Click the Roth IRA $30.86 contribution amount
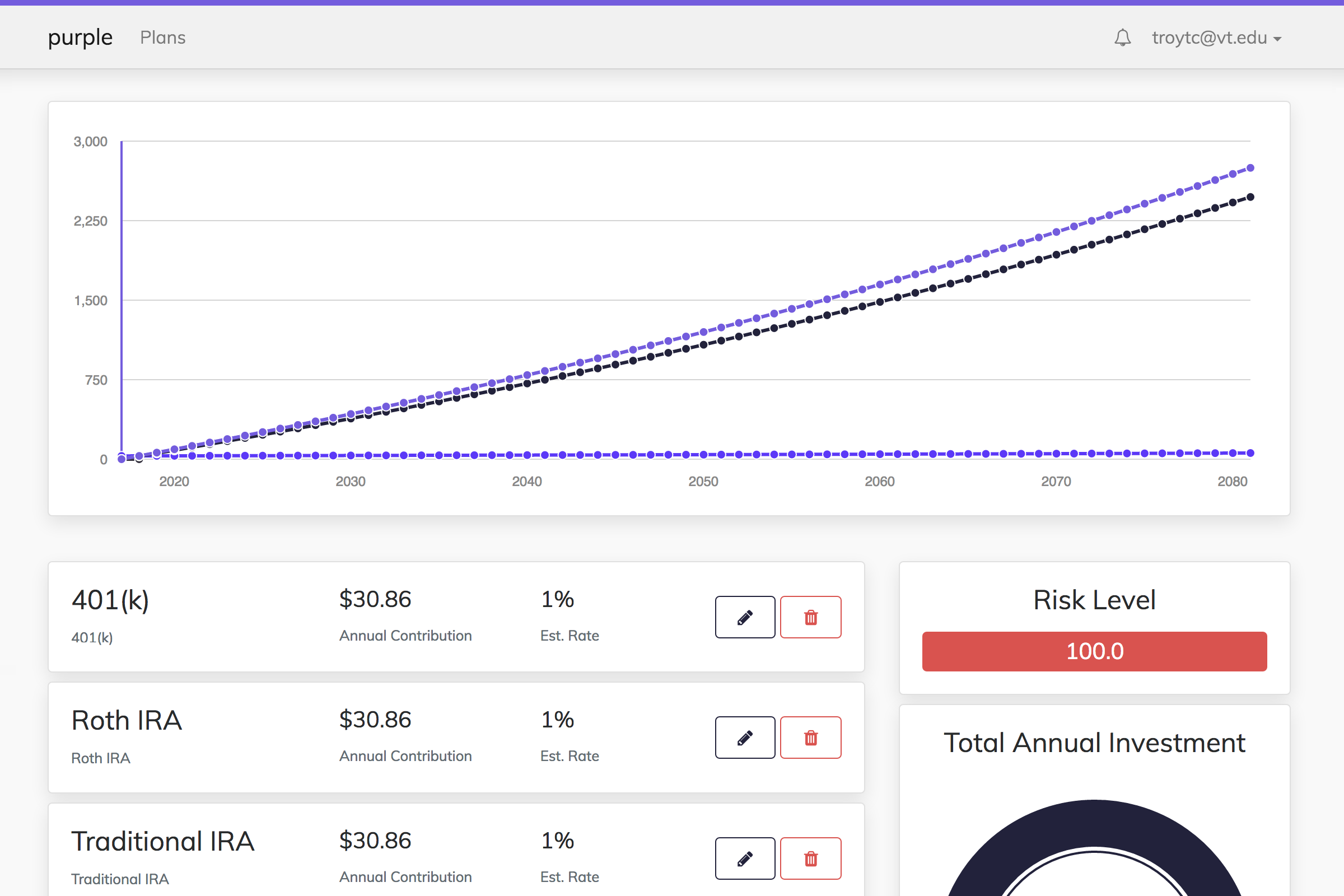Image resolution: width=1344 pixels, height=896 pixels. tap(375, 720)
